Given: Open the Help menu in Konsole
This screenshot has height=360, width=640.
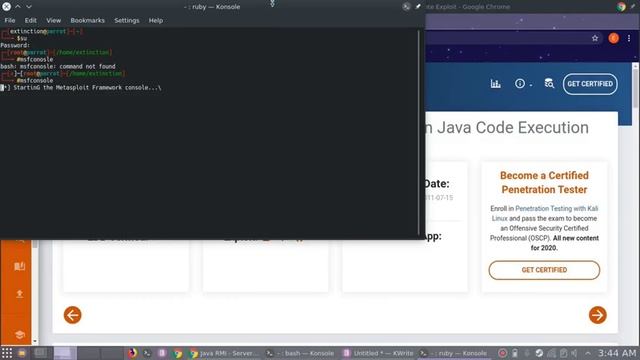Looking at the screenshot, I should tap(156, 20).
